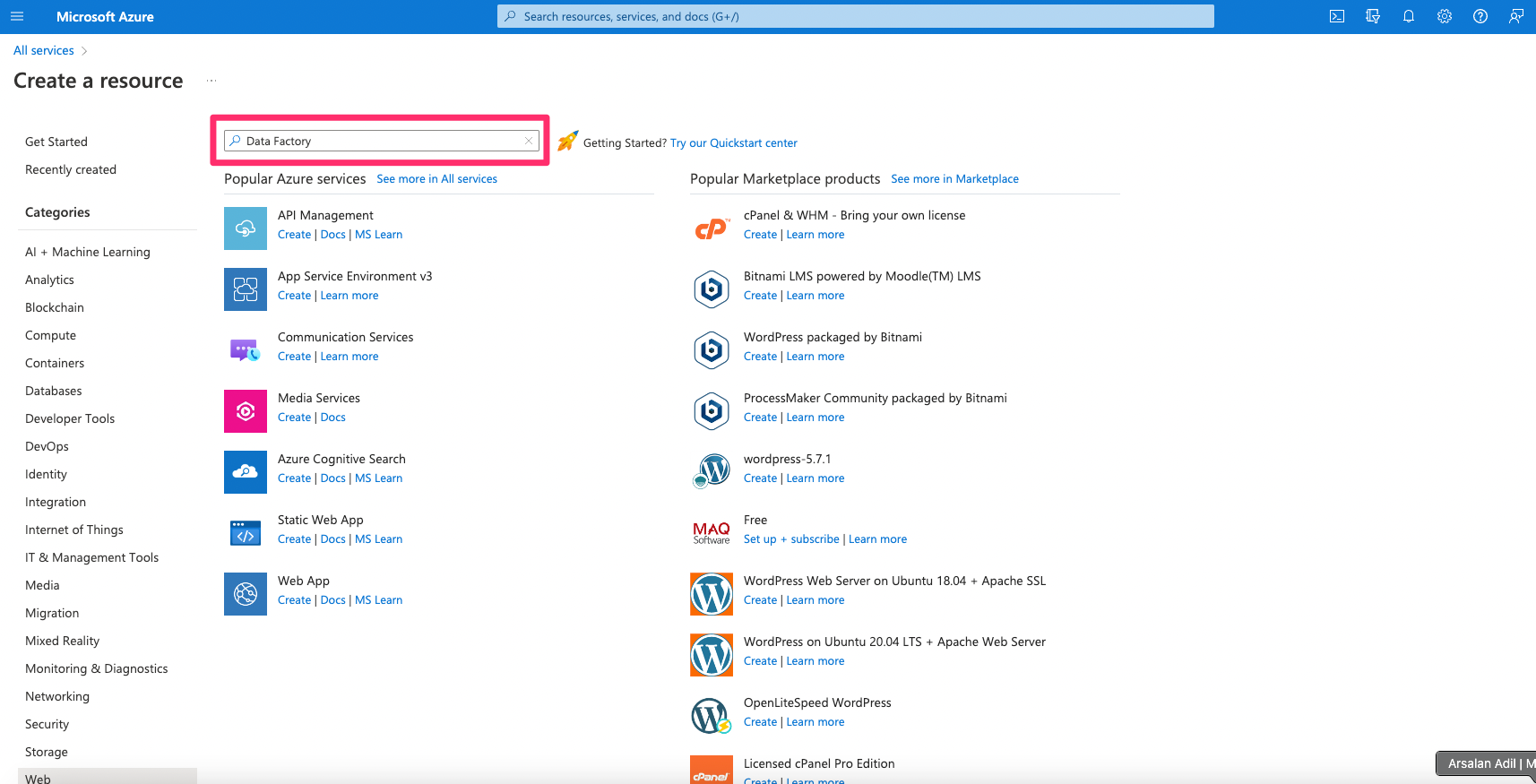Select the Monitoring & Diagnostics category
Viewport: 1536px width, 784px height.
tap(97, 668)
